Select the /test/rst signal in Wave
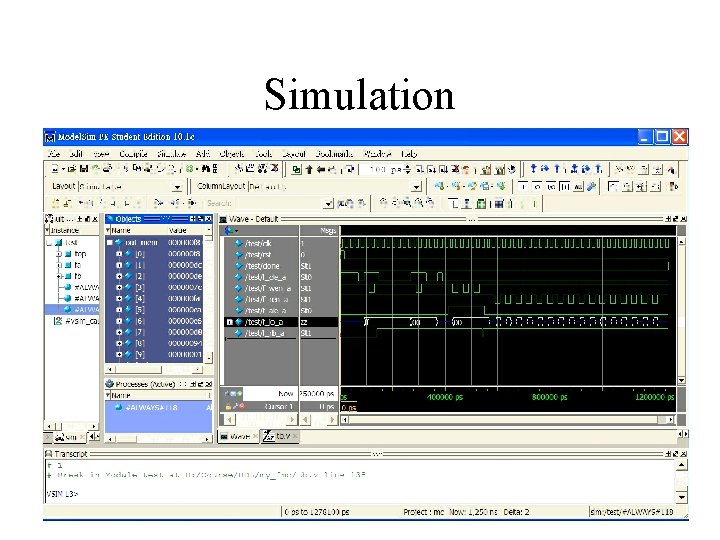 tap(258, 254)
